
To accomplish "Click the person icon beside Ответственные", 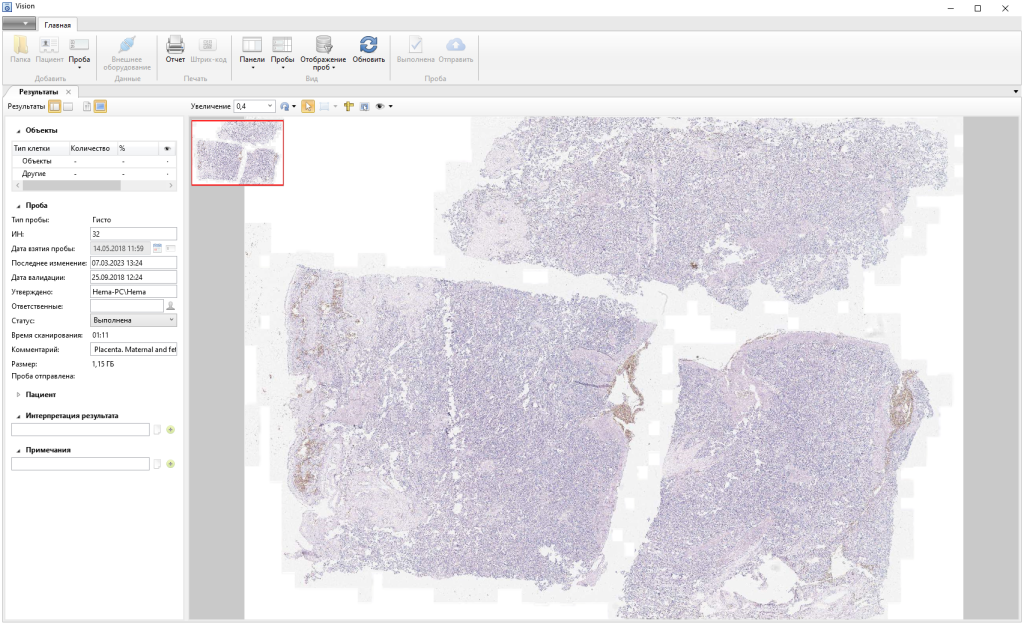I will (x=170, y=306).
